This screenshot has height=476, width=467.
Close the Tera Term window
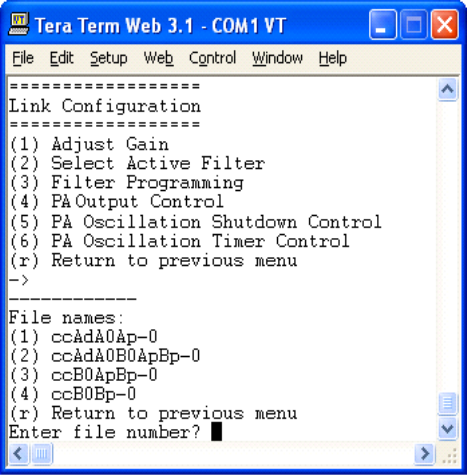coord(445,25)
